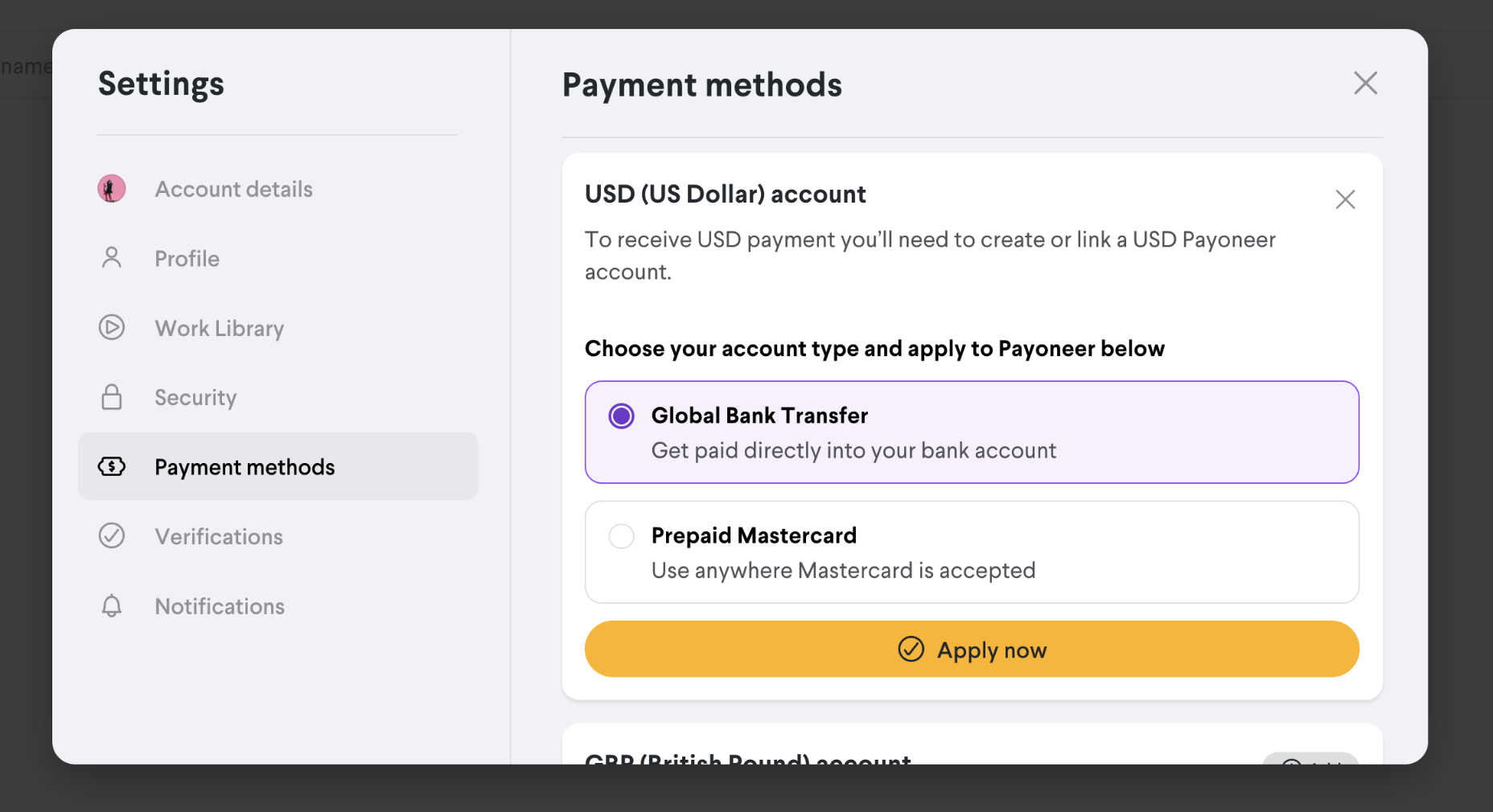
Task: Click the Security padlock icon
Action: click(x=112, y=397)
